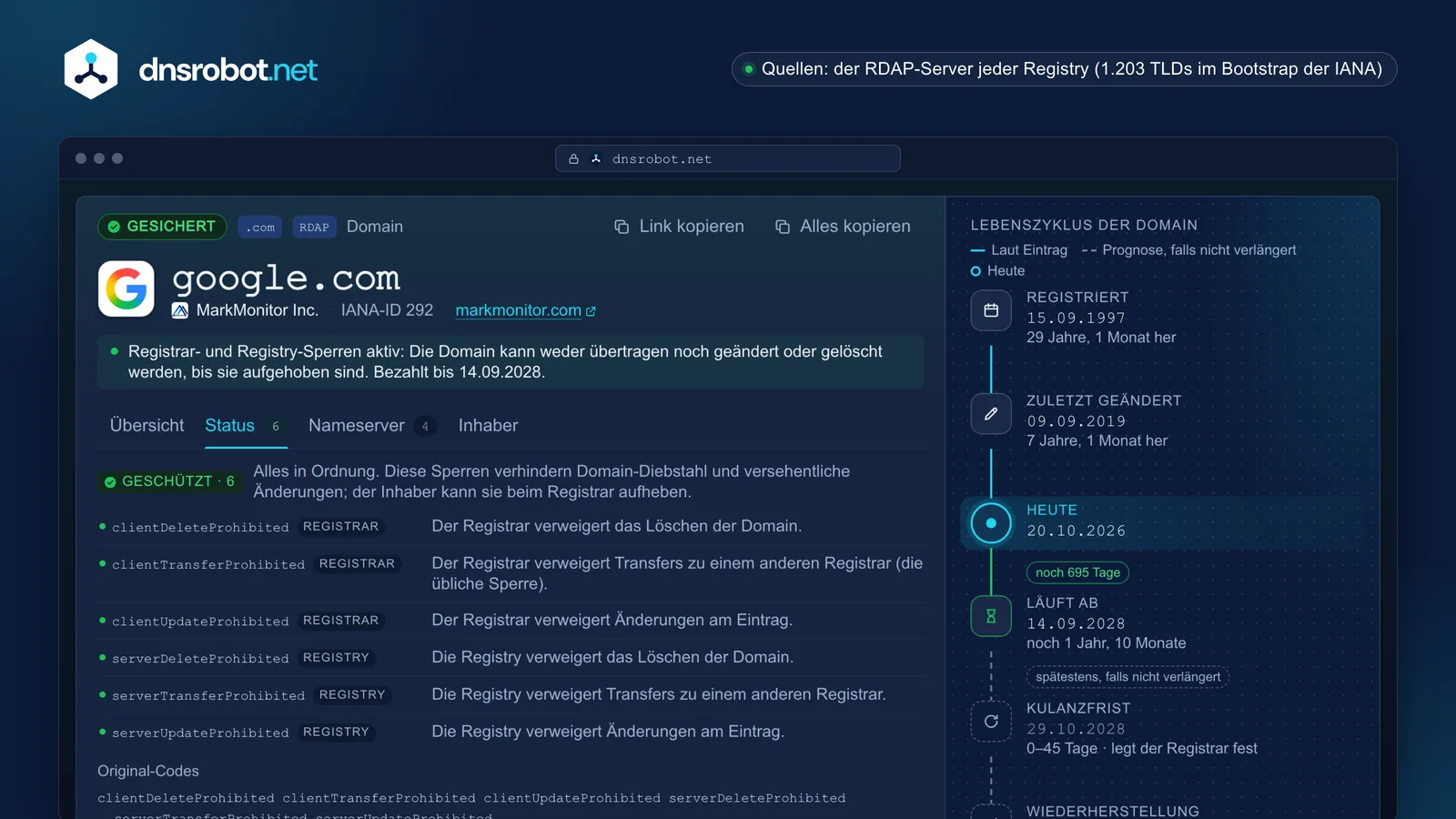The height and width of the screenshot is (819, 1456).
Task: Click the IANA-ID 292 text
Action: pos(387,310)
